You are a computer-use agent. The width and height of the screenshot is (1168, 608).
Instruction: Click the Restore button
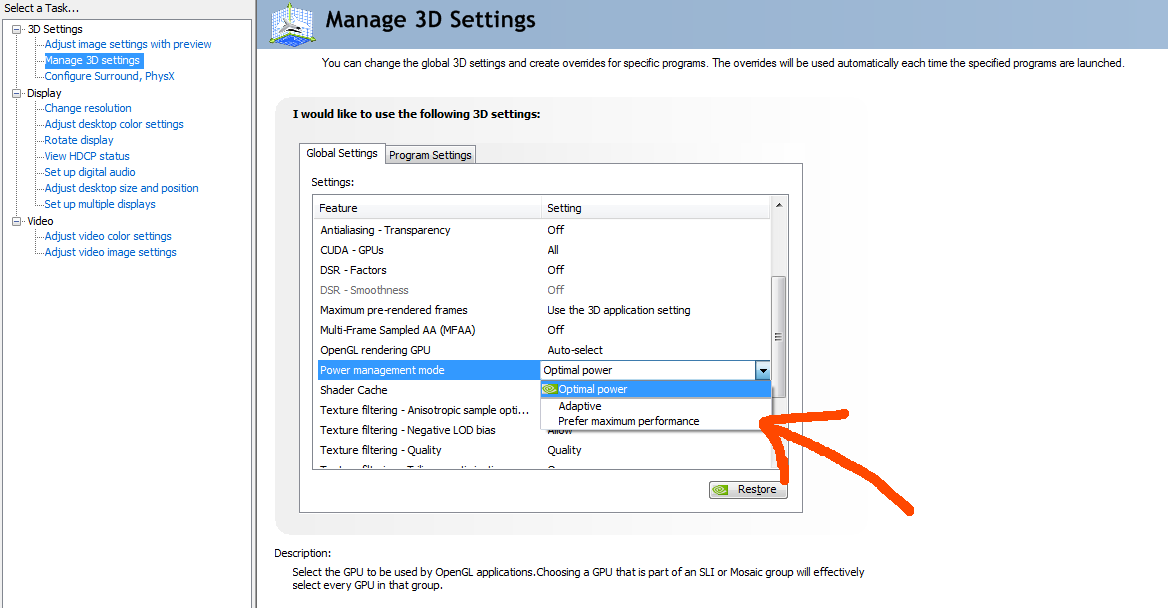click(x=748, y=489)
